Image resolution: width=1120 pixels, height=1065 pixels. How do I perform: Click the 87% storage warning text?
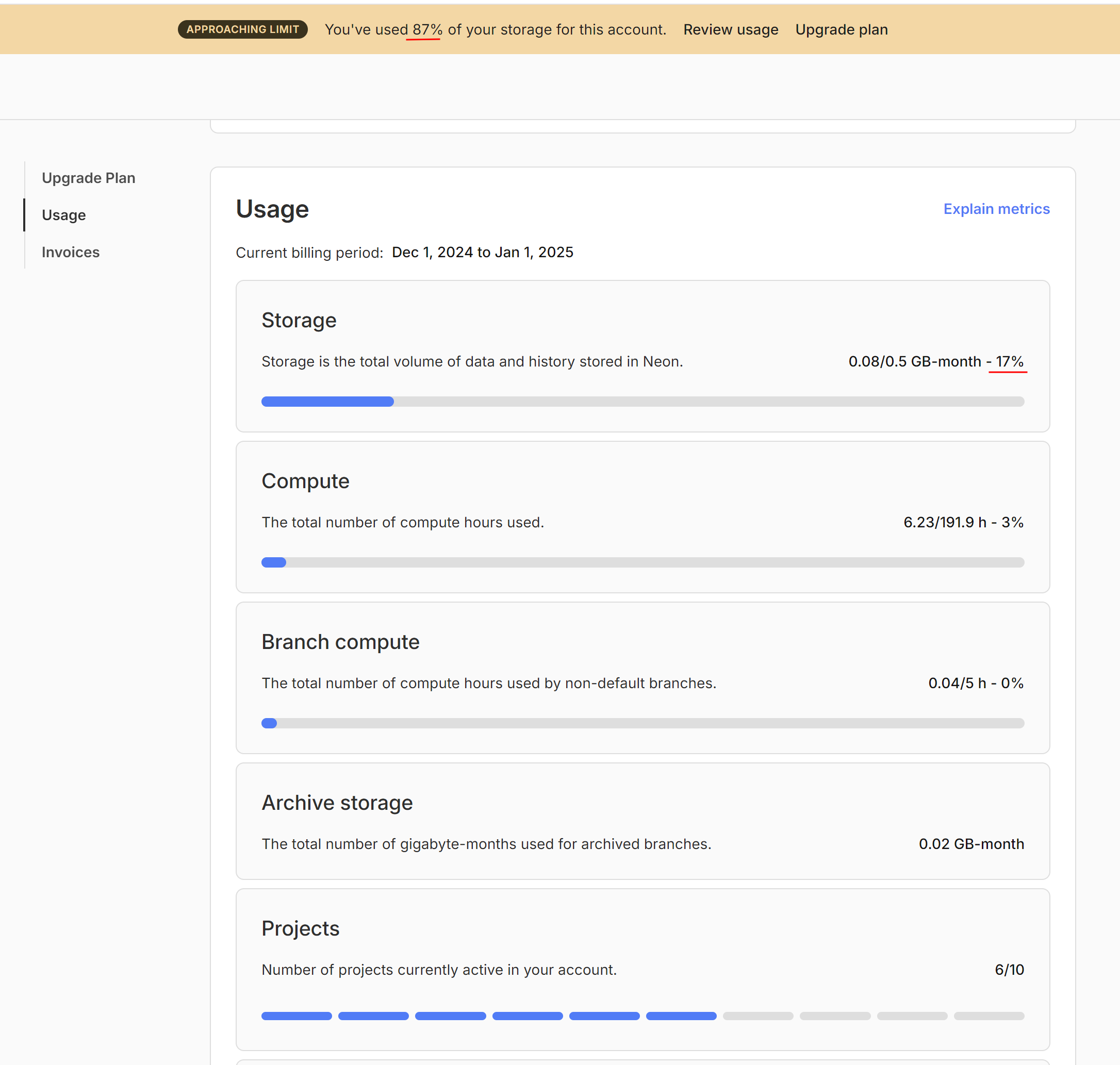tap(427, 29)
